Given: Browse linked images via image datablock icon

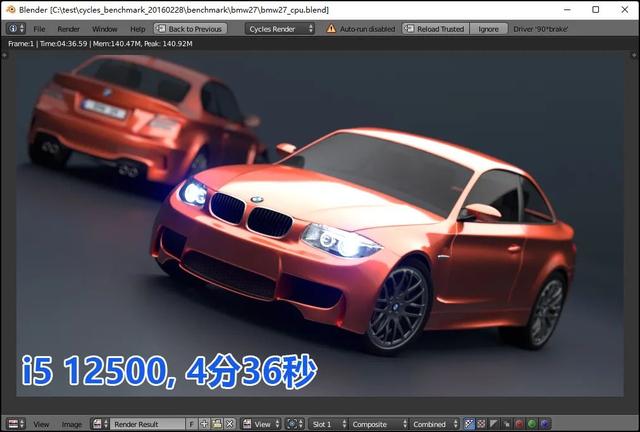Looking at the screenshot, I should (100, 424).
